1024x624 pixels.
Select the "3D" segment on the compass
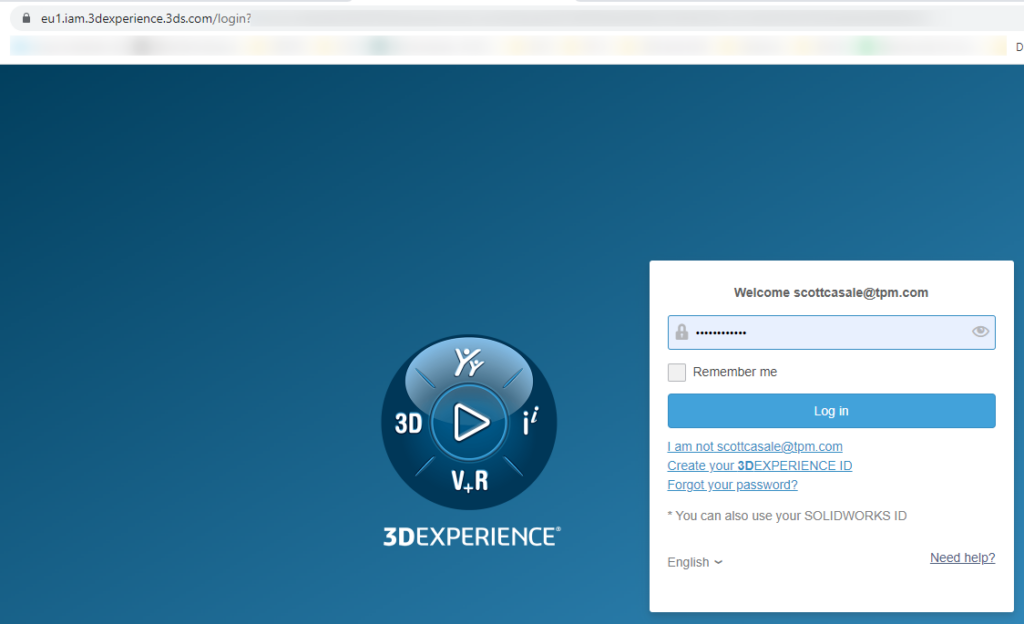[x=407, y=422]
